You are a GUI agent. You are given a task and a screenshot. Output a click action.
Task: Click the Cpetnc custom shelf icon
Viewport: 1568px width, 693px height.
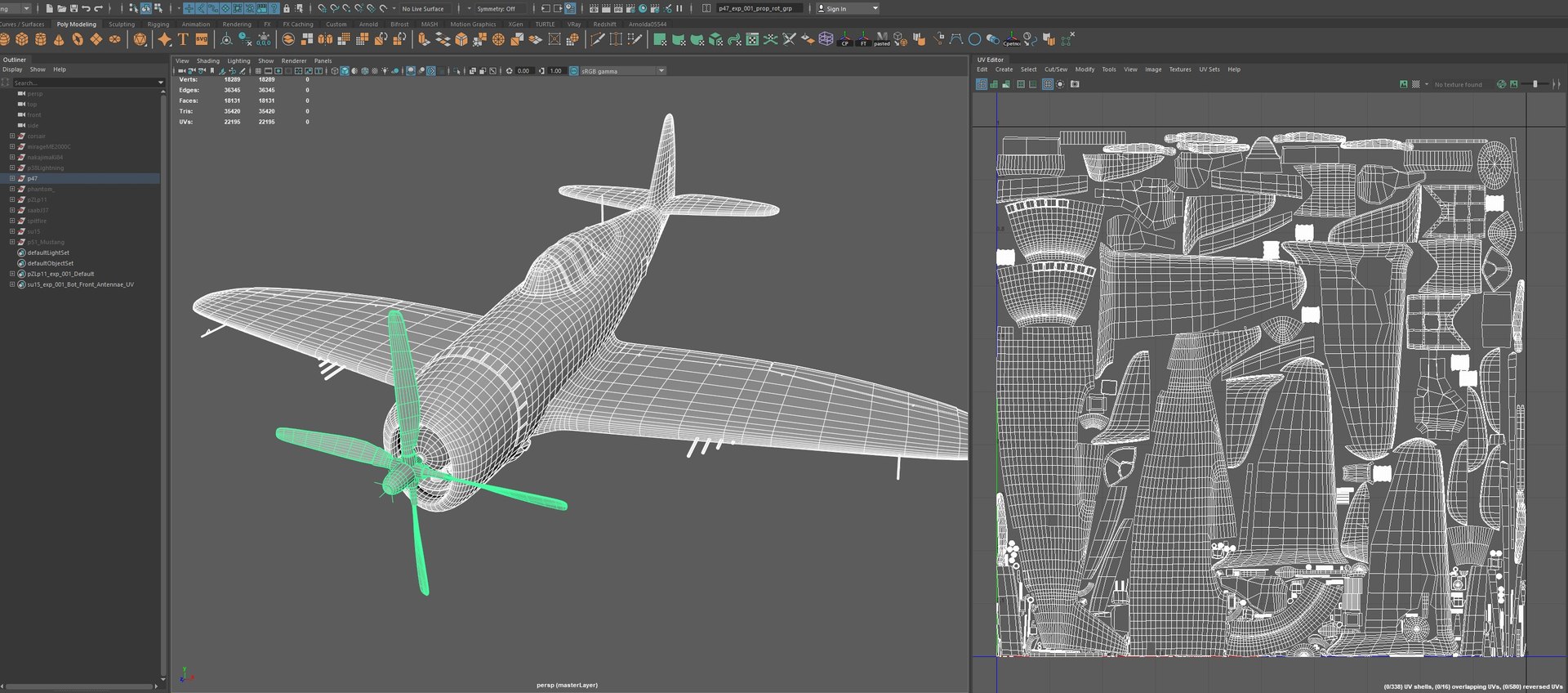tap(1012, 39)
